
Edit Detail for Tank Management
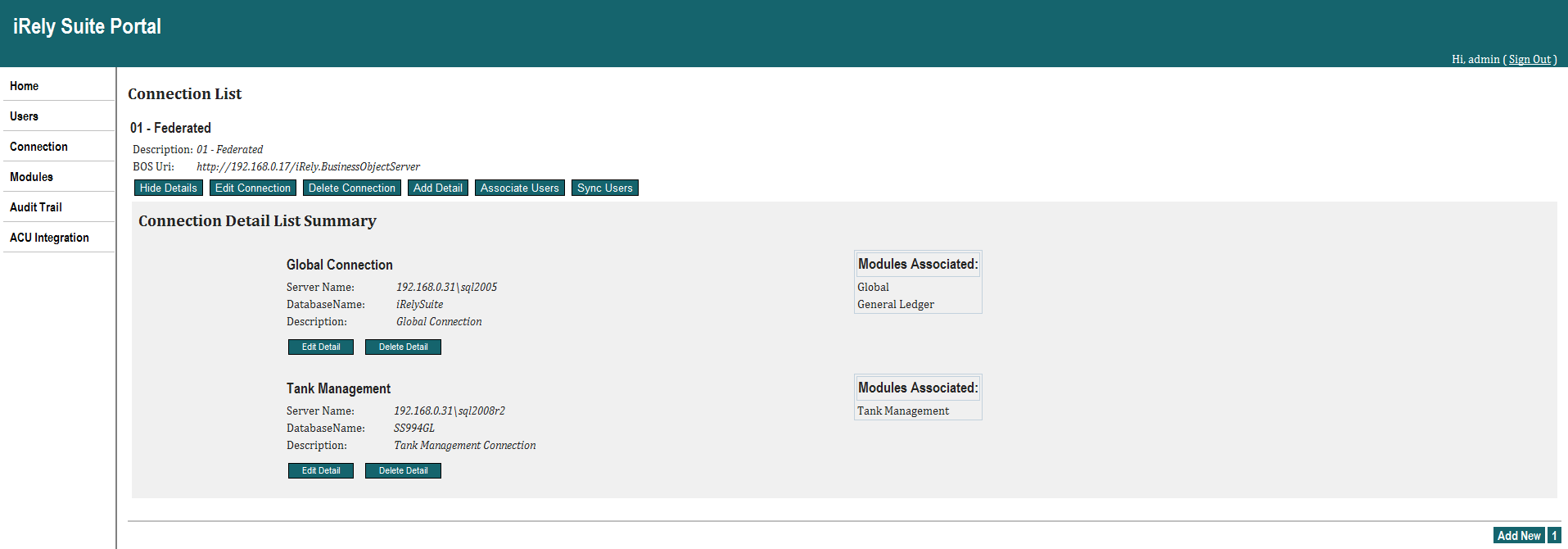click(x=320, y=470)
